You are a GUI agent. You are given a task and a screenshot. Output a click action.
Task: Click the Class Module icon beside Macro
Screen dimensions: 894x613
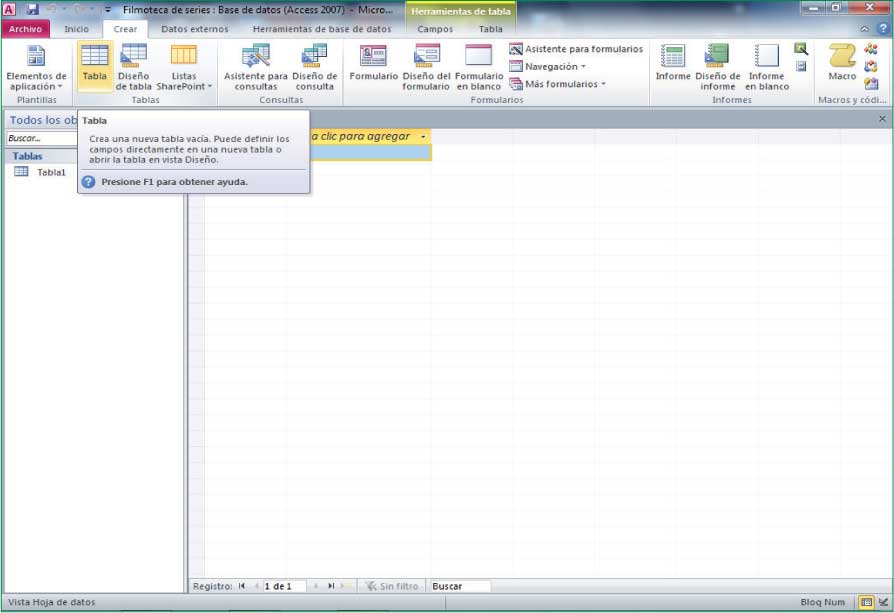tap(871, 67)
